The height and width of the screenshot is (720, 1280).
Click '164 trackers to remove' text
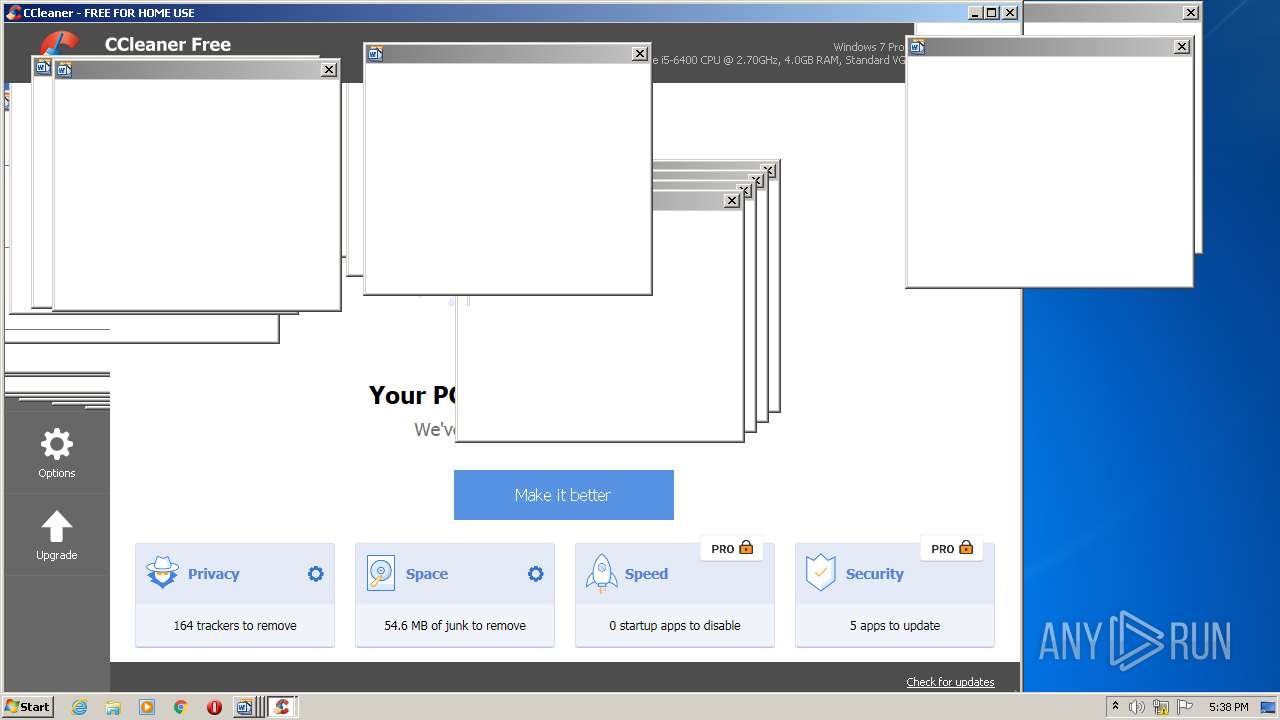point(235,626)
